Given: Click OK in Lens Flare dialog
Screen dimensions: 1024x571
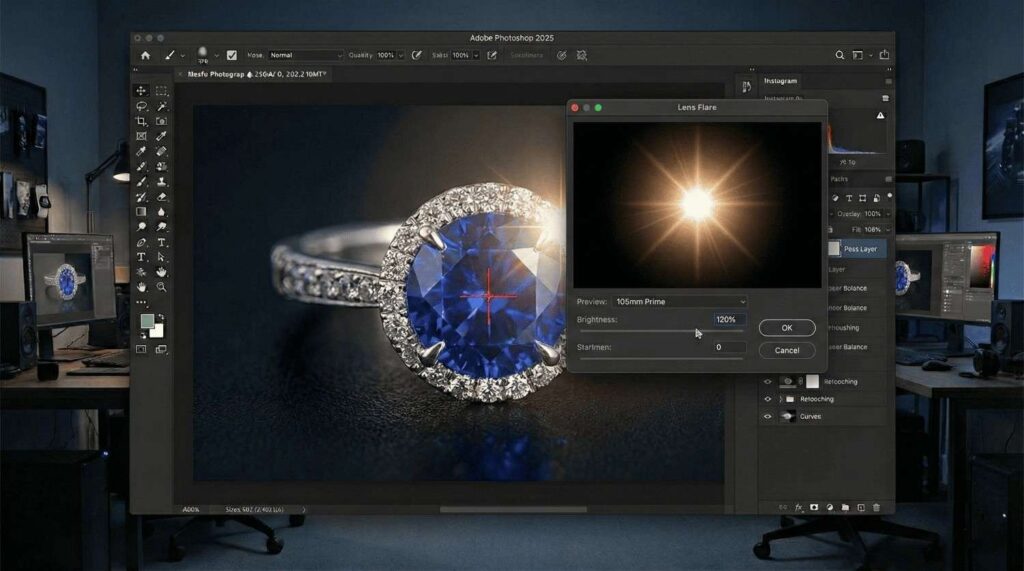Looking at the screenshot, I should pyautogui.click(x=787, y=327).
